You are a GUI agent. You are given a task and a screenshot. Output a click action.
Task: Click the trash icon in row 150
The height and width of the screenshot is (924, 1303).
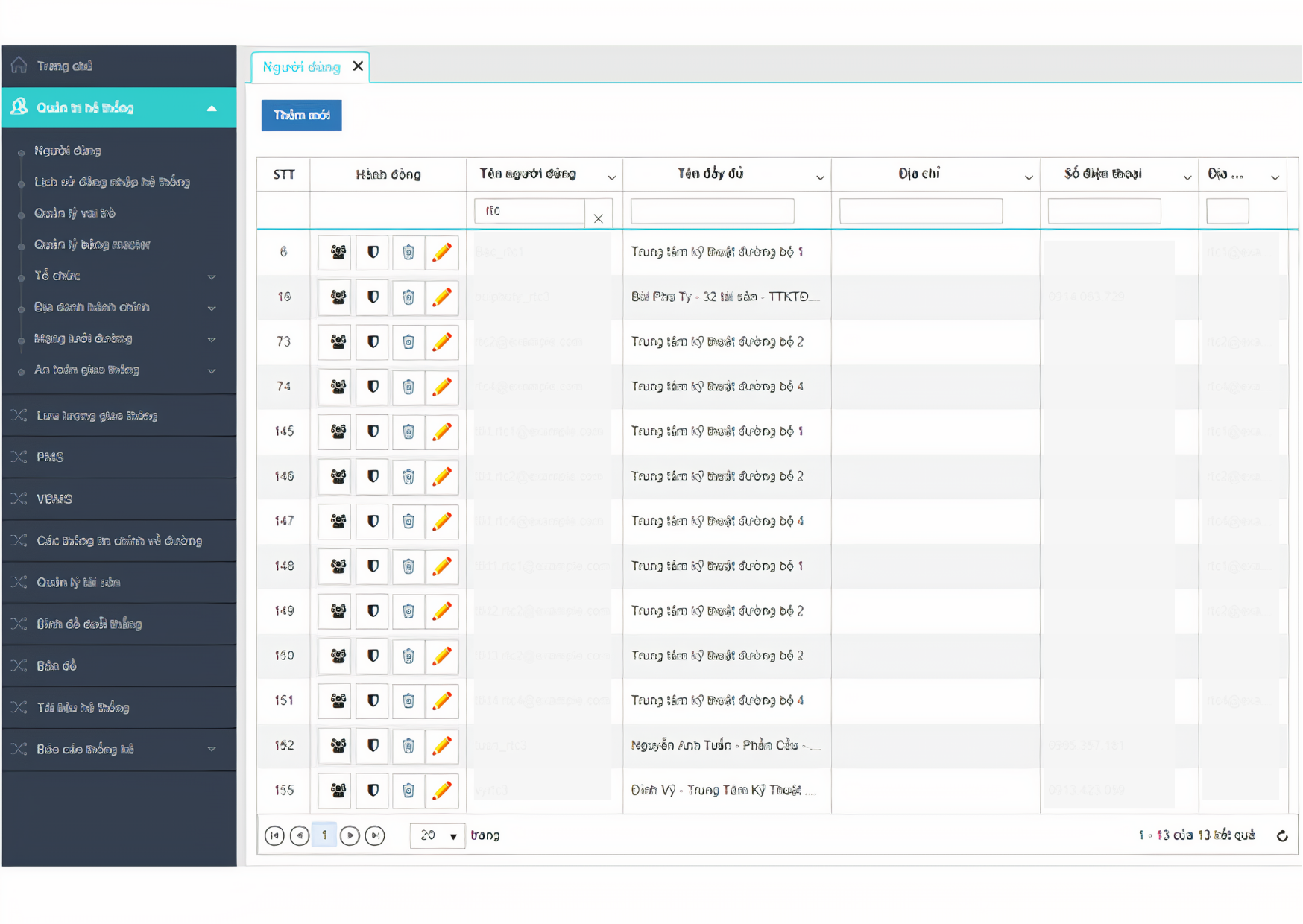(x=408, y=656)
